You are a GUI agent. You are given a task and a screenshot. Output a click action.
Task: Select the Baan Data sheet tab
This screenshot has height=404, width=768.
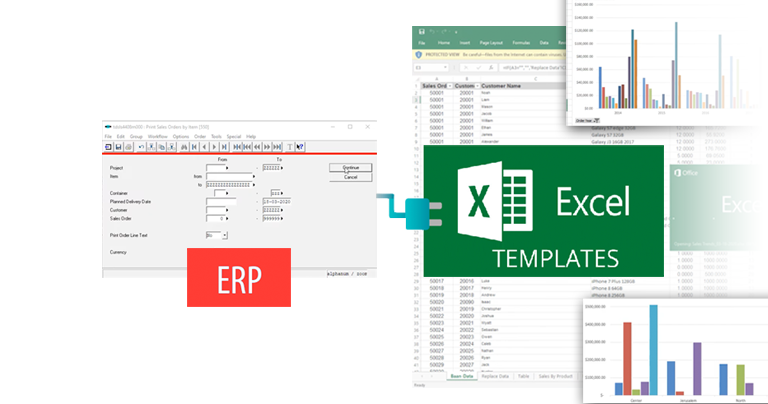pos(462,376)
